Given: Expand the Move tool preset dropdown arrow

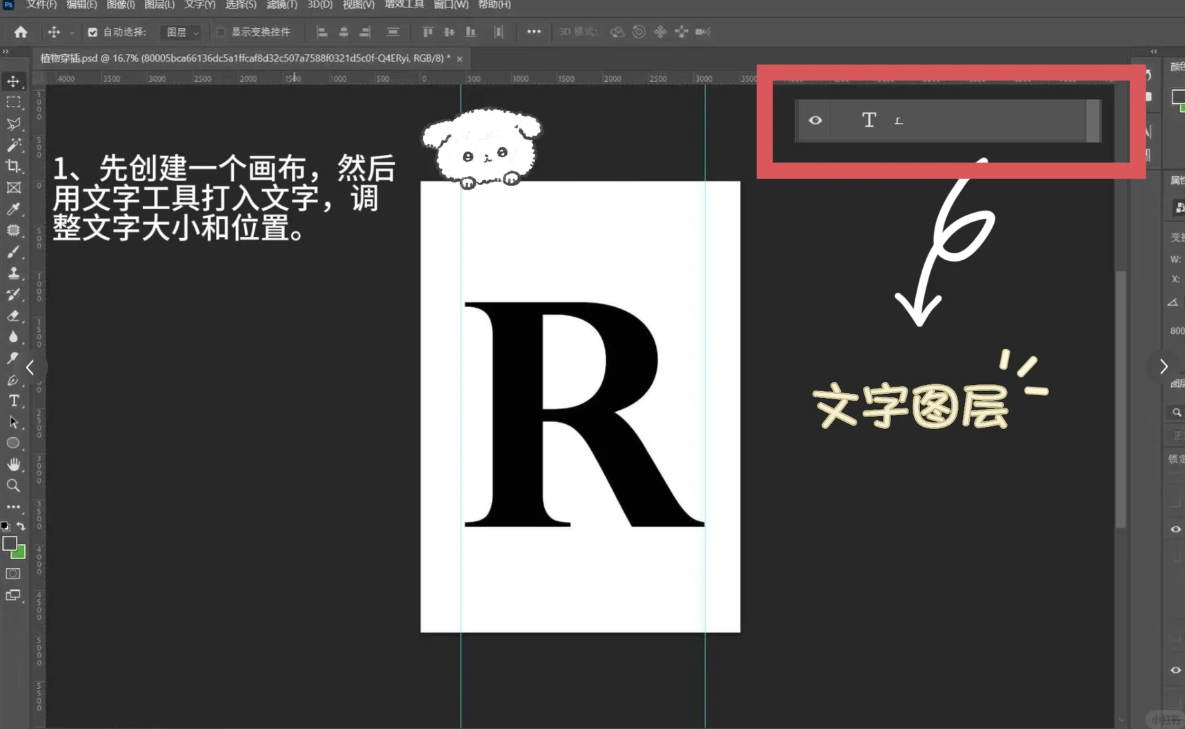Looking at the screenshot, I should pos(72,32).
